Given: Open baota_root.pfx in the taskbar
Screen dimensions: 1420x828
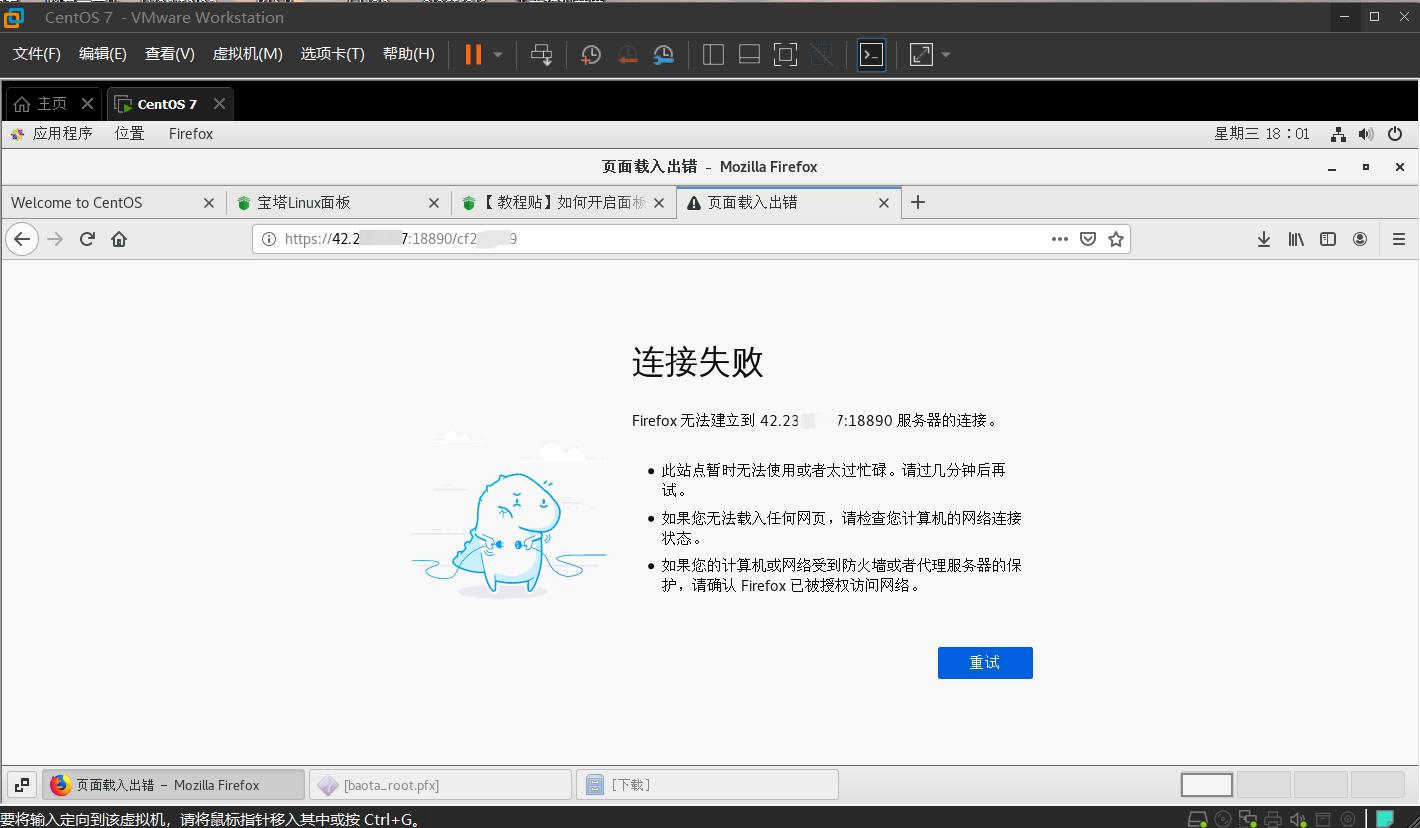Looking at the screenshot, I should (440, 785).
